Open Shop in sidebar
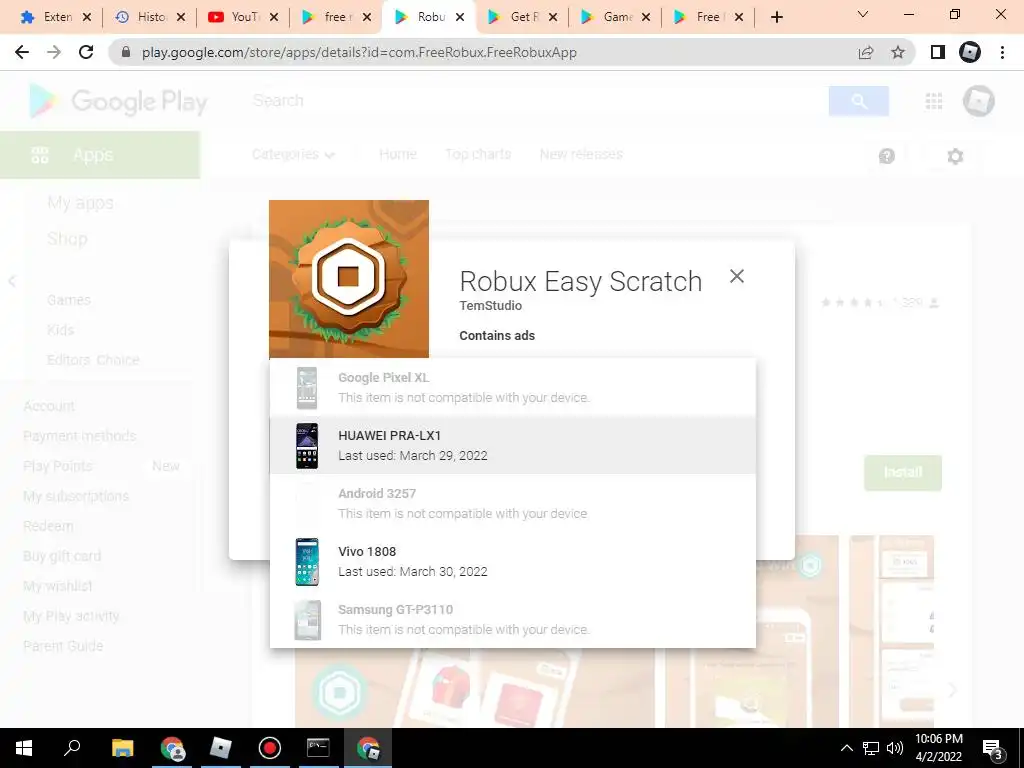The image size is (1024, 768). tap(67, 239)
